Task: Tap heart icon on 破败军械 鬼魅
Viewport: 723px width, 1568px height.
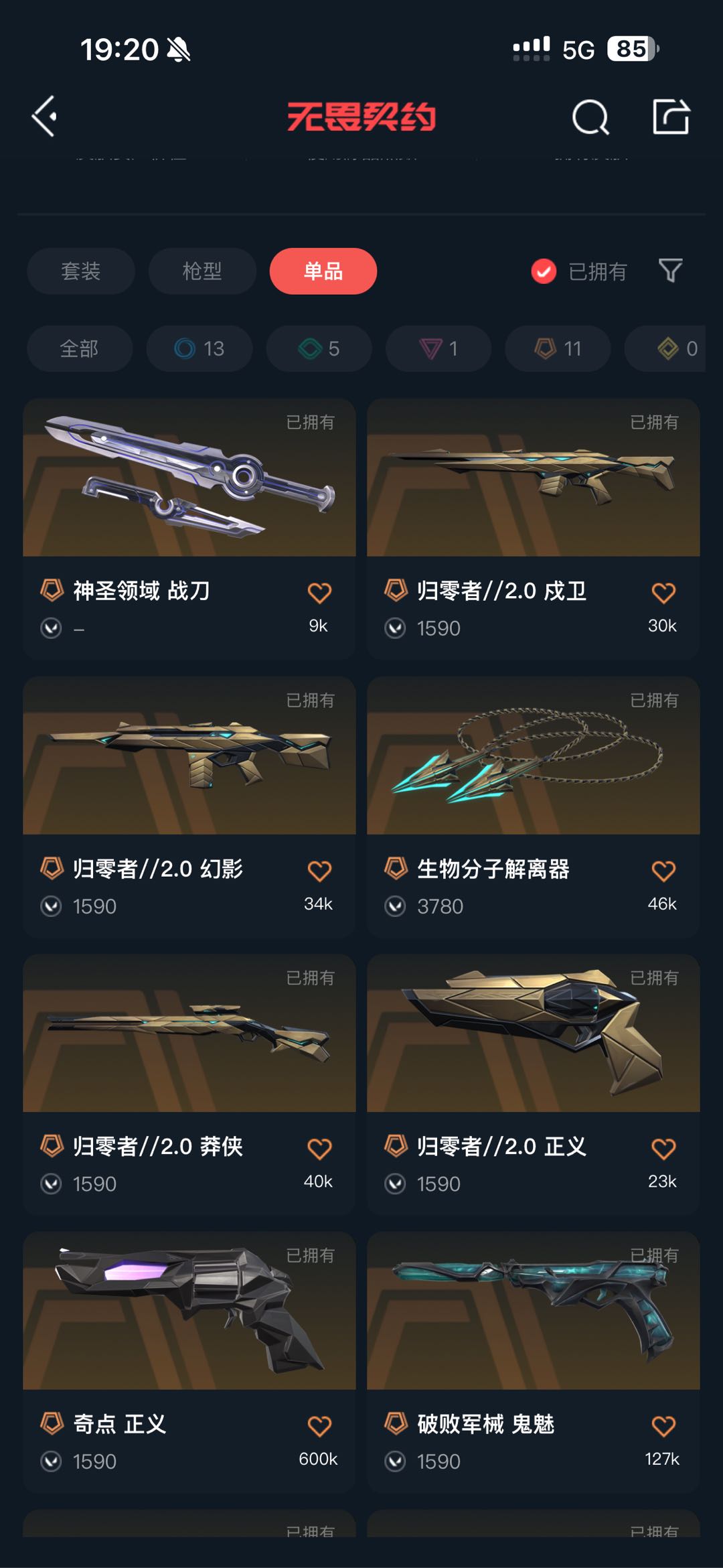Action: pyautogui.click(x=663, y=1426)
